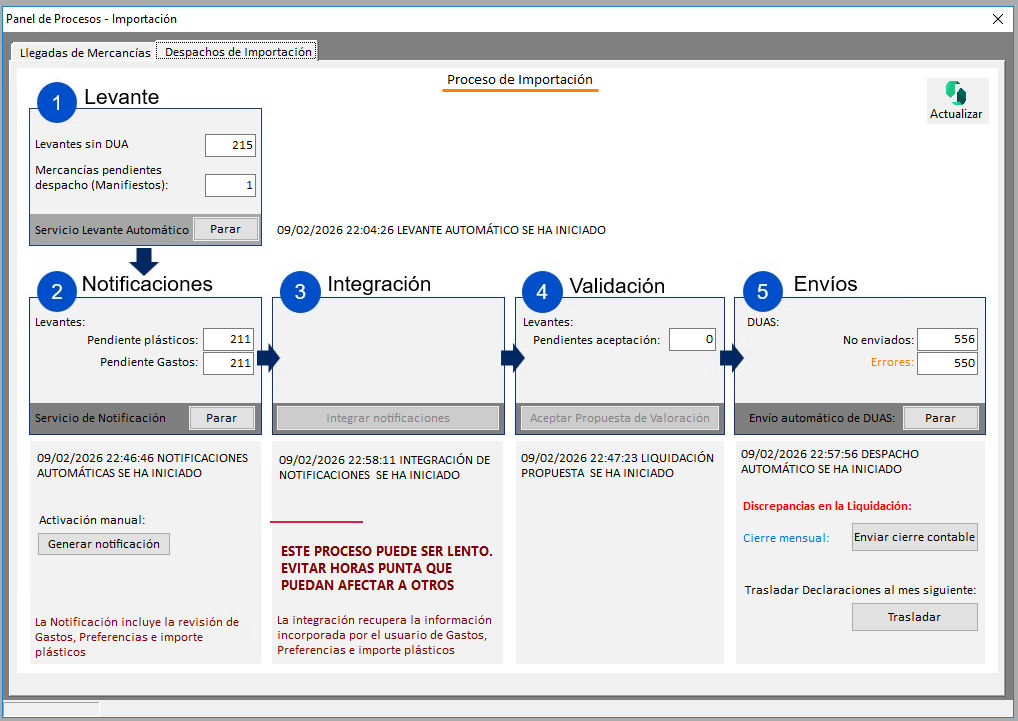This screenshot has width=1018, height=721.
Task: Click Enviar cierre contable button
Action: [914, 537]
